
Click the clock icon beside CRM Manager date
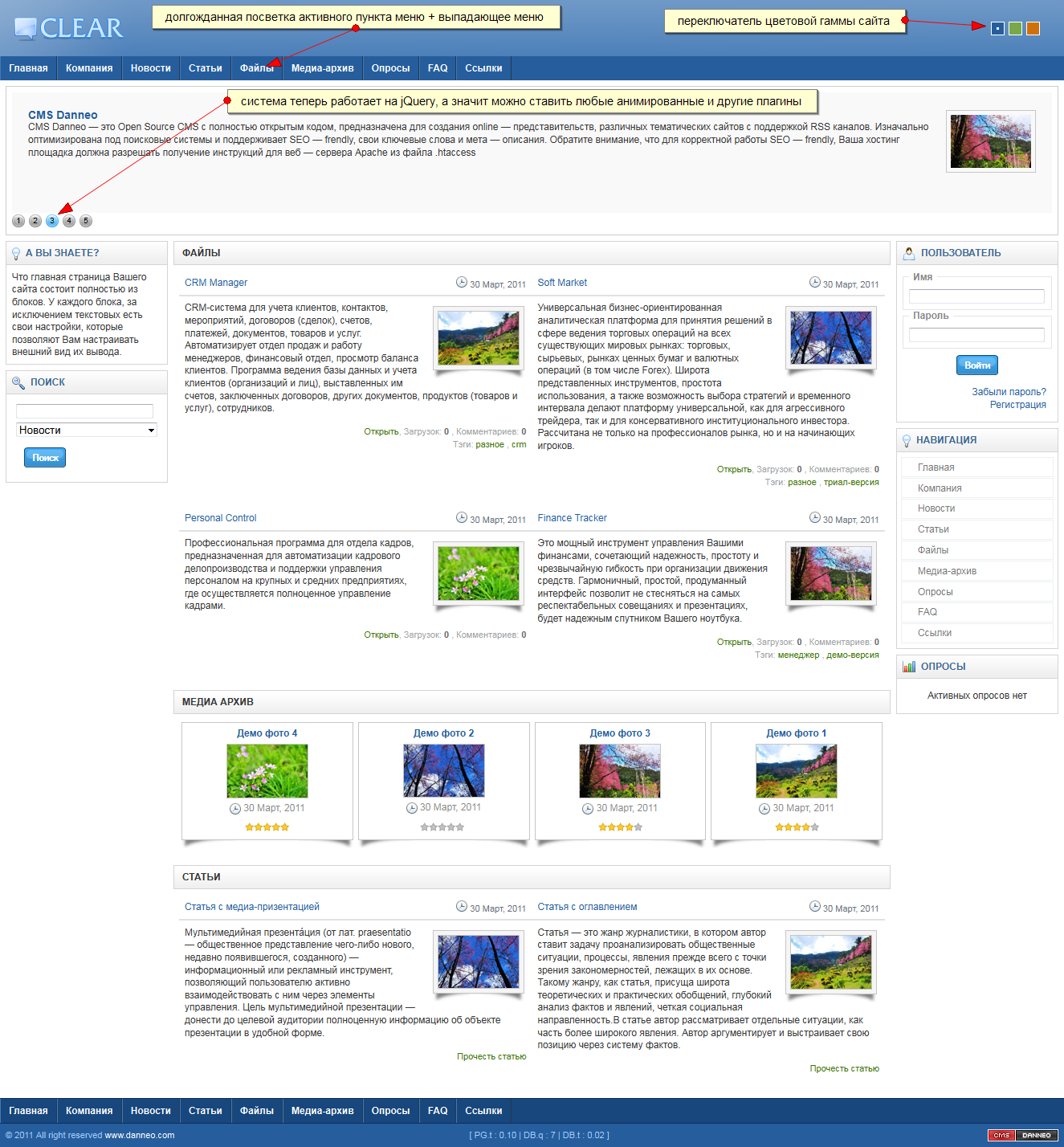(462, 282)
